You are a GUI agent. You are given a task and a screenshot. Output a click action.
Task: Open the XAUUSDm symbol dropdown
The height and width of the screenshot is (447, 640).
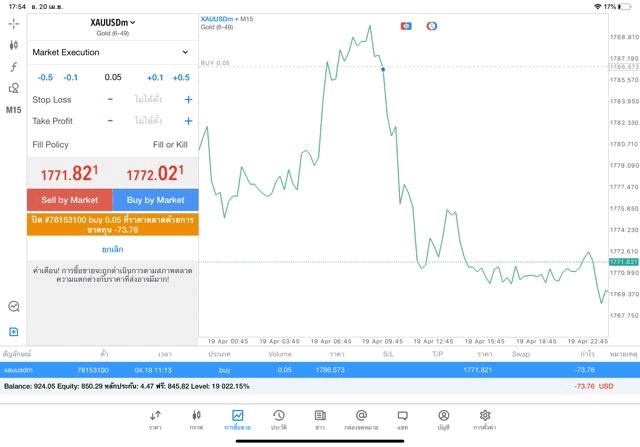pyautogui.click(x=113, y=23)
